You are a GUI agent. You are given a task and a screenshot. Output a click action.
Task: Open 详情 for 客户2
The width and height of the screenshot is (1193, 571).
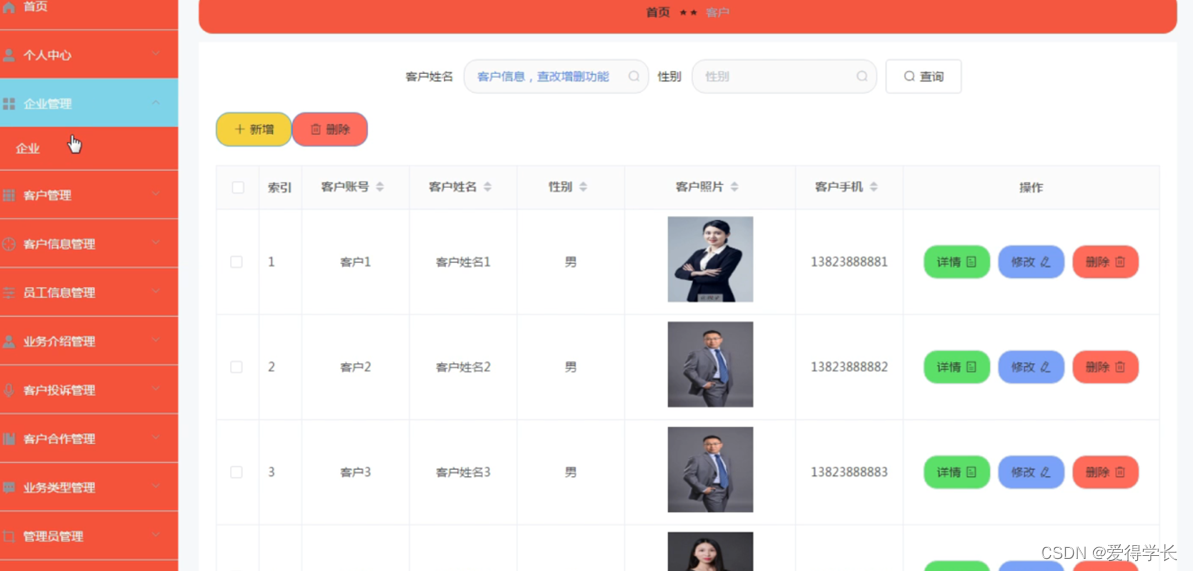(956, 367)
